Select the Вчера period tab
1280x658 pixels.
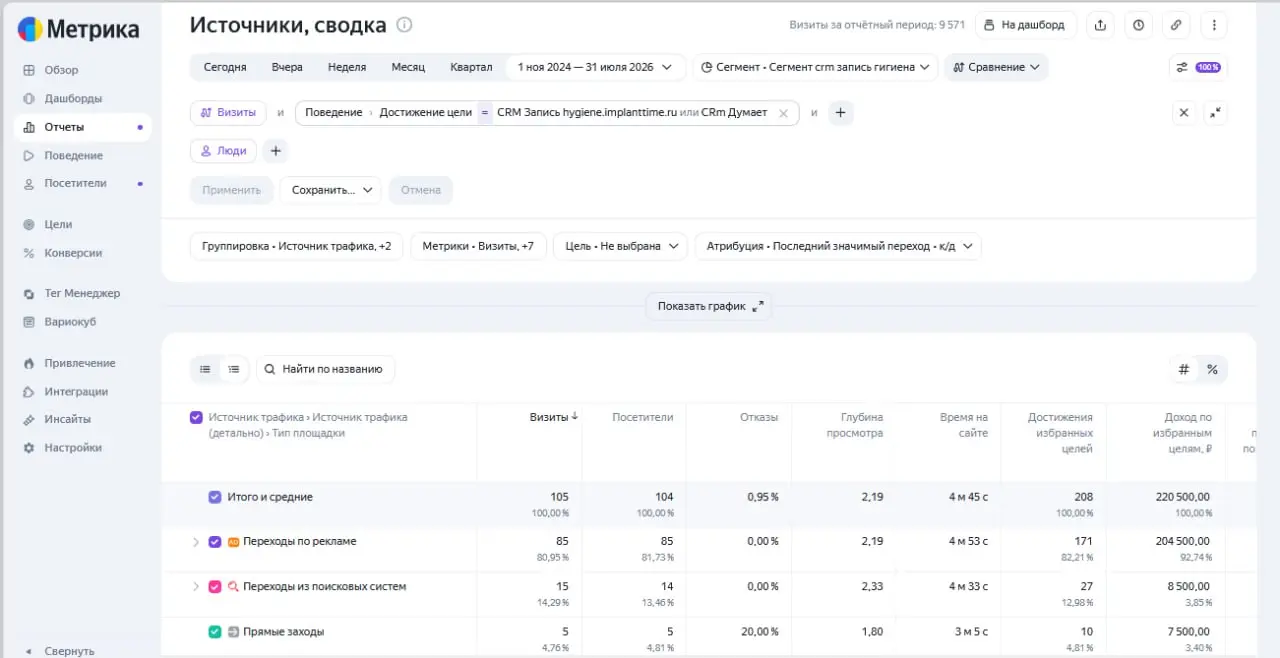(x=287, y=67)
